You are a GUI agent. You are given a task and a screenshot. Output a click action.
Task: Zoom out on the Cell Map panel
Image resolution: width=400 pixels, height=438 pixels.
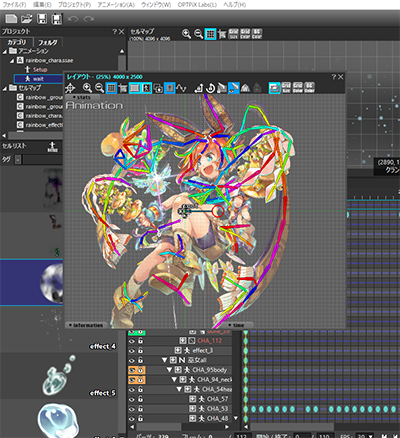pyautogui.click(x=199, y=34)
